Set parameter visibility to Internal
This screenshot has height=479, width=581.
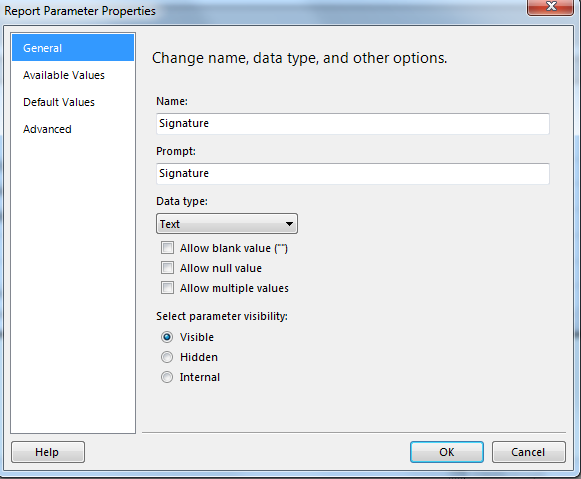point(167,377)
